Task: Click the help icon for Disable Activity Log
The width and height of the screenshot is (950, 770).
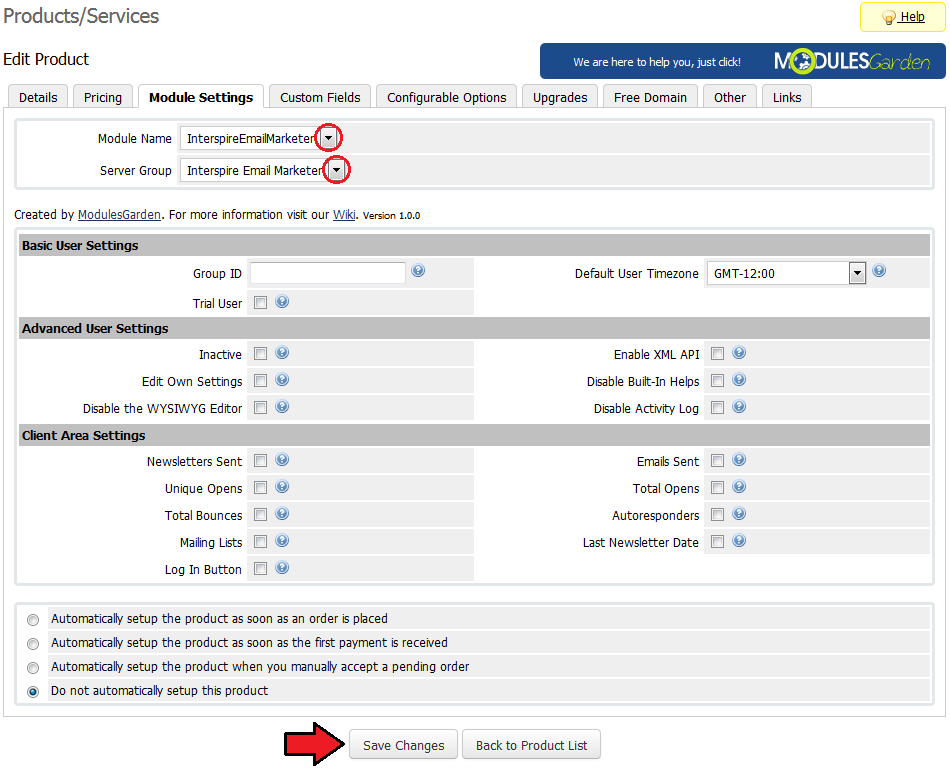Action: pyautogui.click(x=739, y=407)
